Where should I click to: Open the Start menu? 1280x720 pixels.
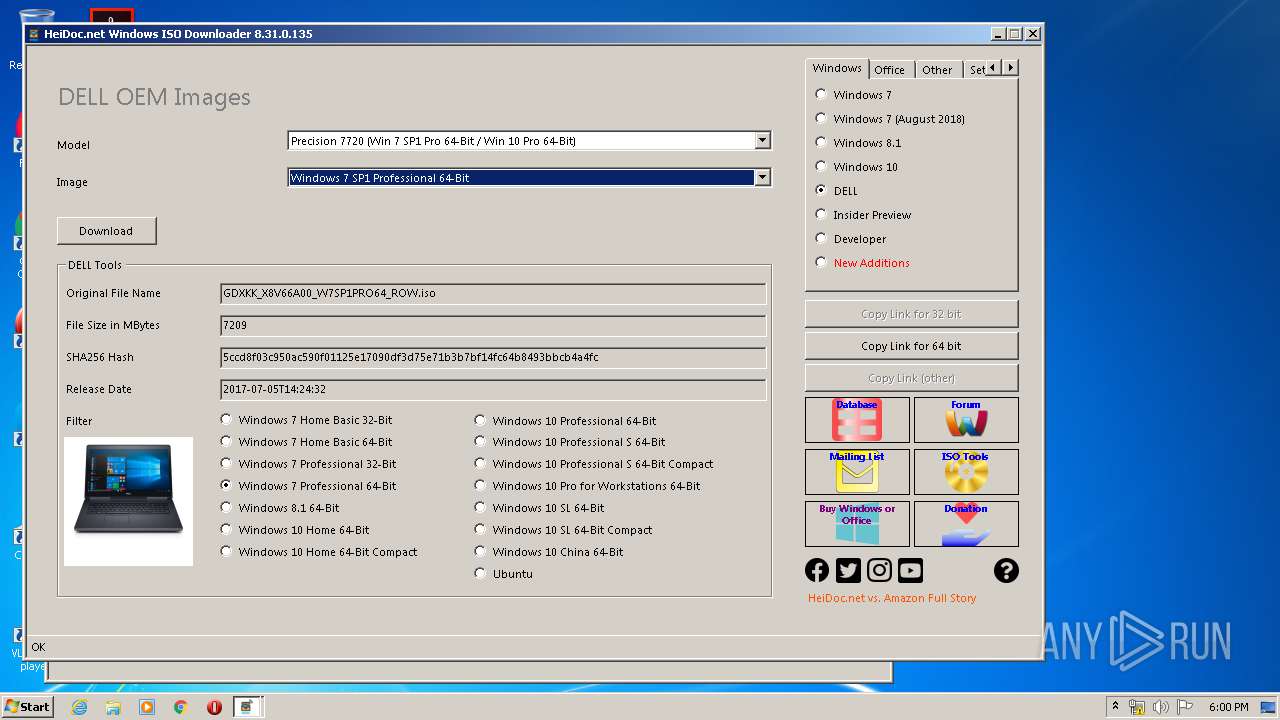point(28,707)
